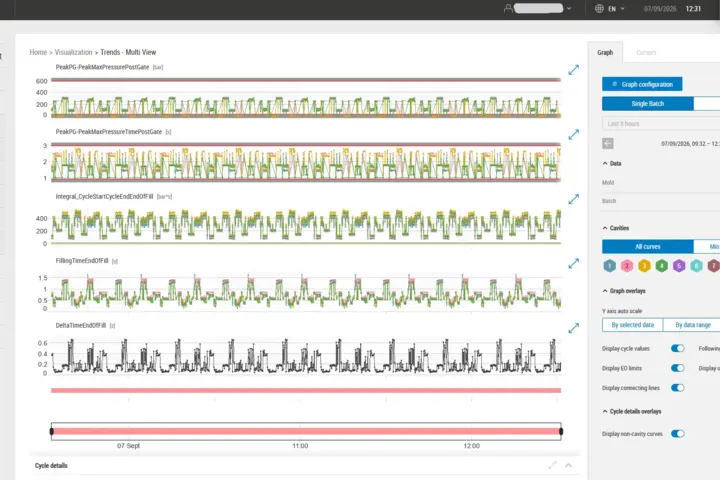Collapse the Cavities section

pyautogui.click(x=605, y=228)
